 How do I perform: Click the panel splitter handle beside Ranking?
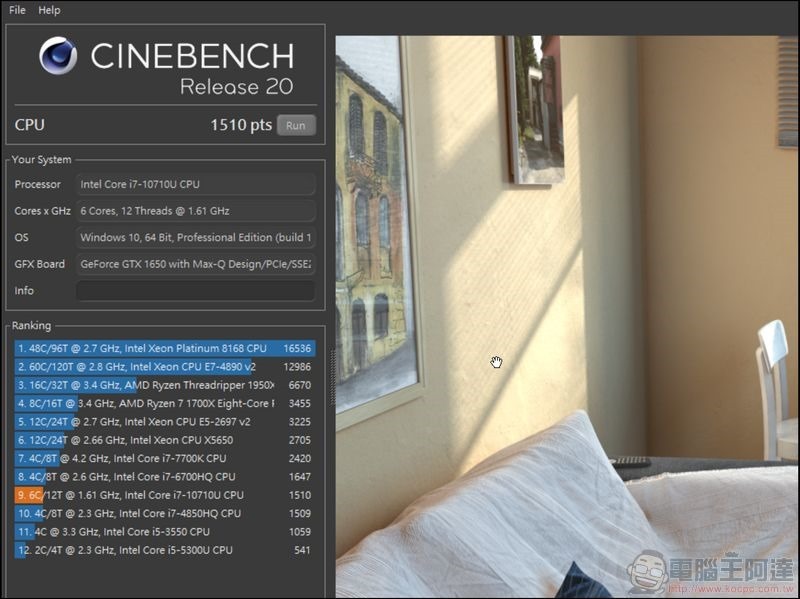pyautogui.click(x=333, y=378)
